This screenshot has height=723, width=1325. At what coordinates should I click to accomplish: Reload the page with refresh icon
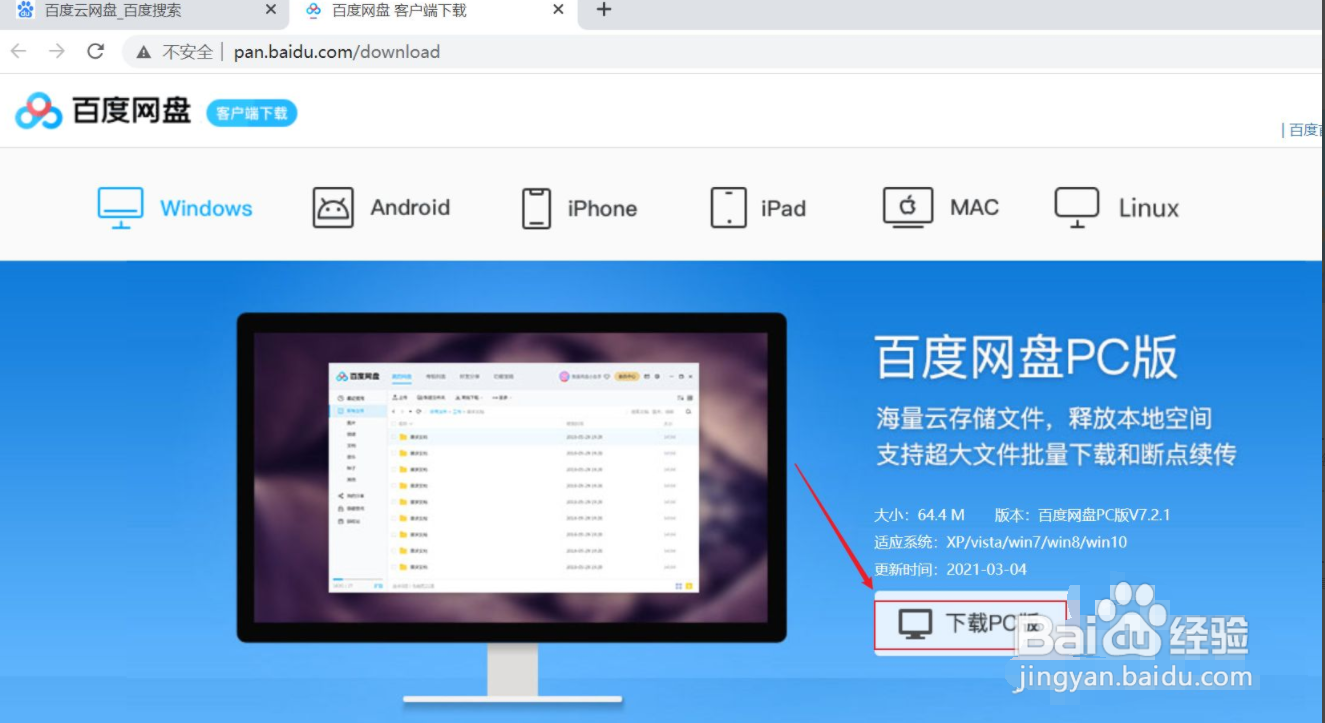96,51
